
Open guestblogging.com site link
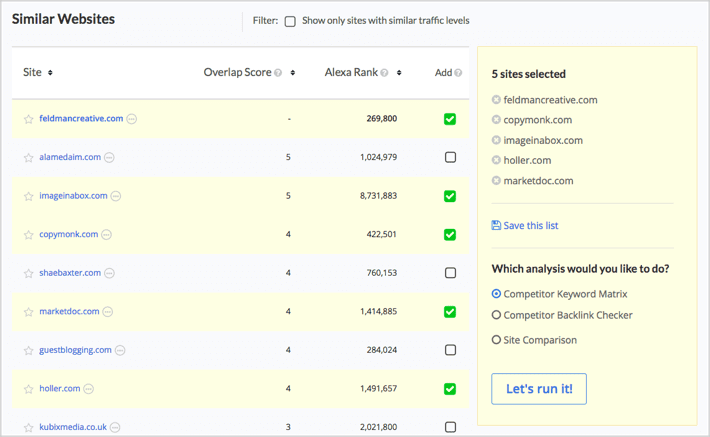75,350
